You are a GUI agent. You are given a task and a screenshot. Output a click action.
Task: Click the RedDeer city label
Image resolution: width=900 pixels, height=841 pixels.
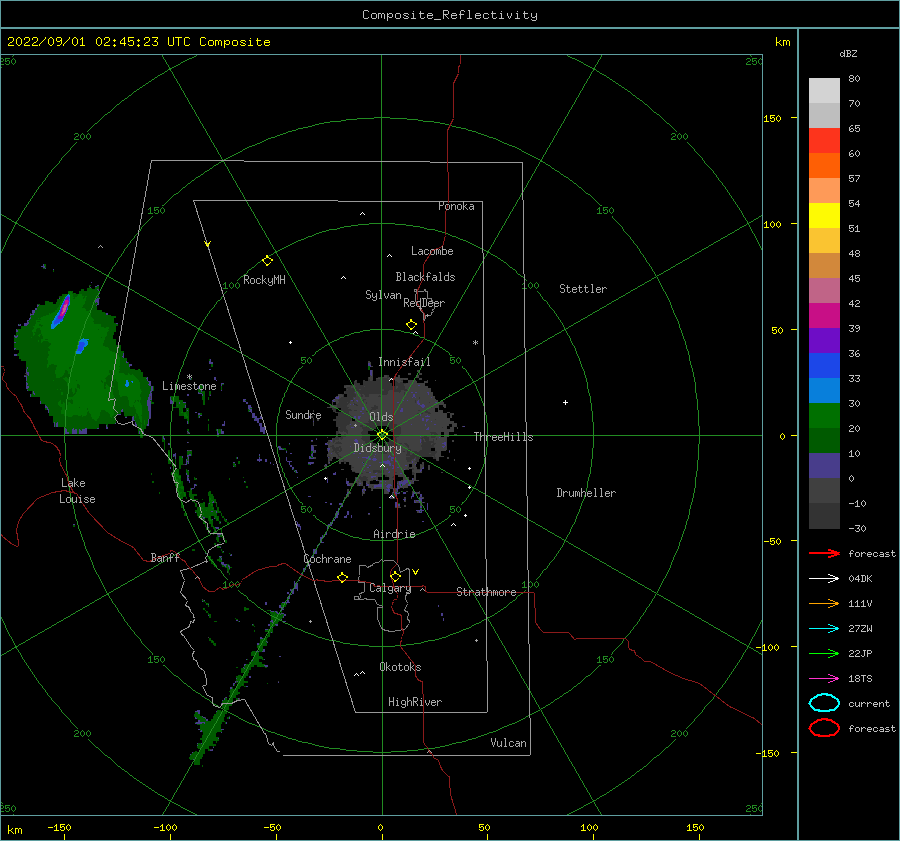coord(424,303)
